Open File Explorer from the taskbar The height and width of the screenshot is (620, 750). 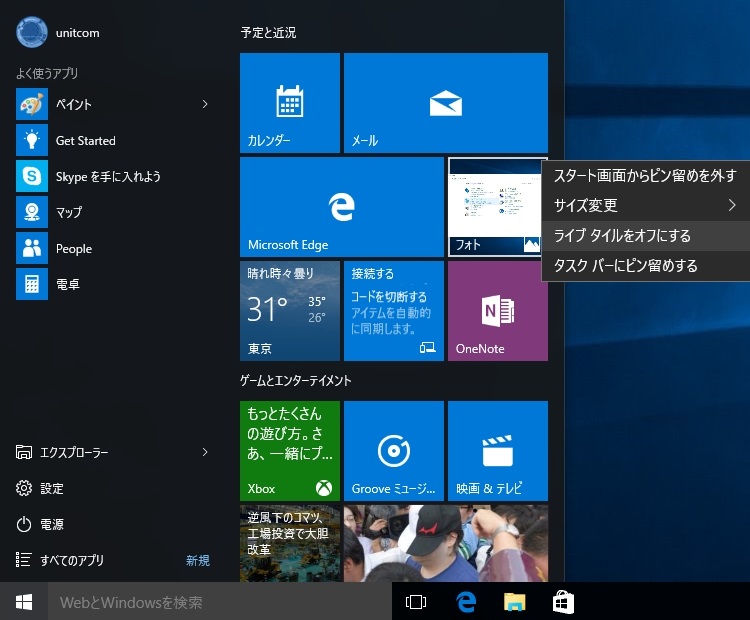514,602
